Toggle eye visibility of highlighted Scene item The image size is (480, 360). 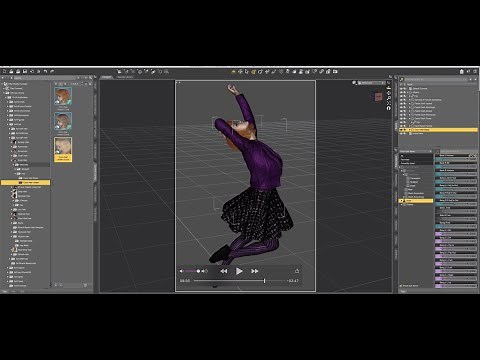pyautogui.click(x=401, y=130)
